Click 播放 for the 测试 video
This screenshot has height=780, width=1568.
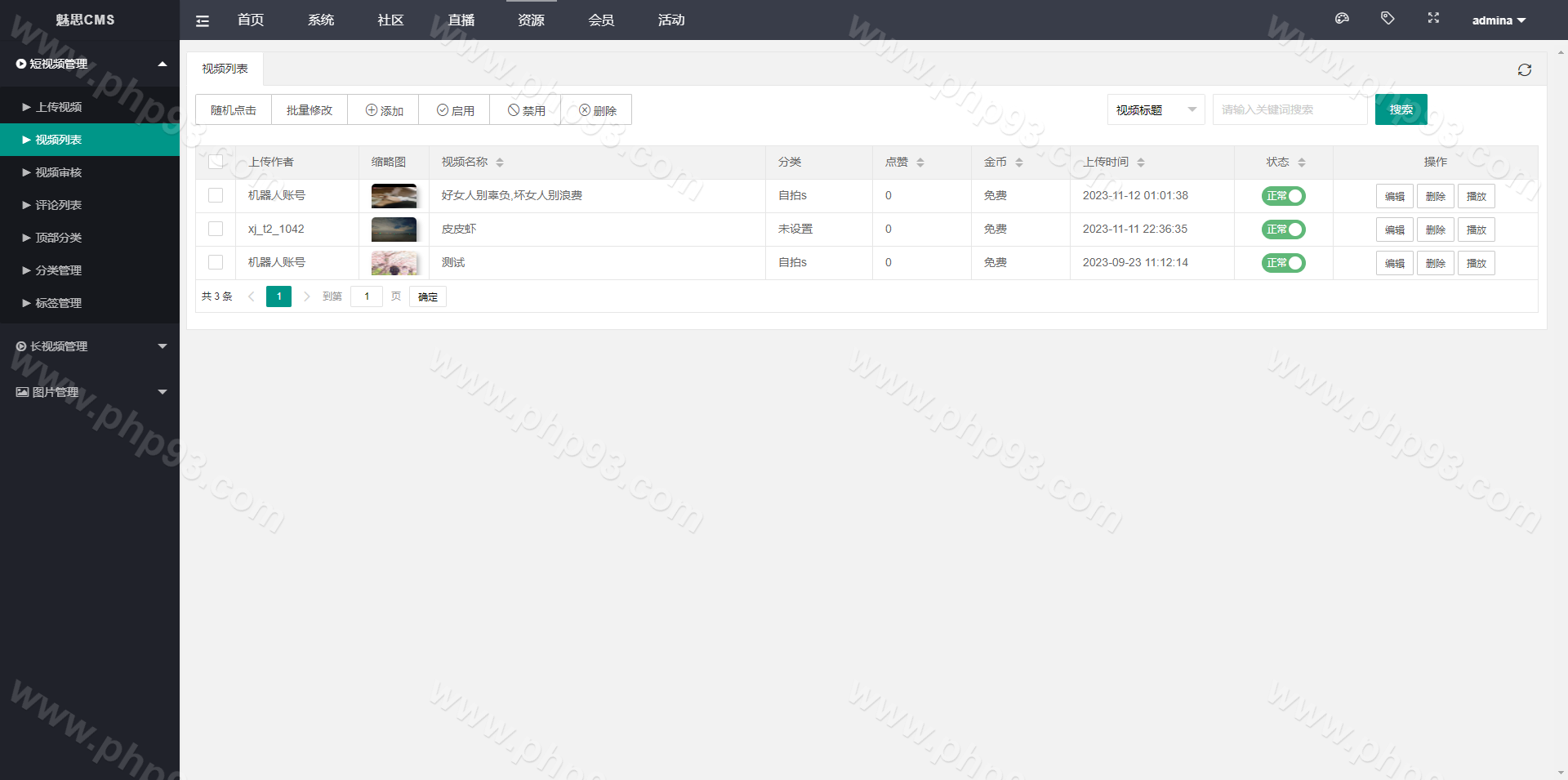pyautogui.click(x=1476, y=263)
